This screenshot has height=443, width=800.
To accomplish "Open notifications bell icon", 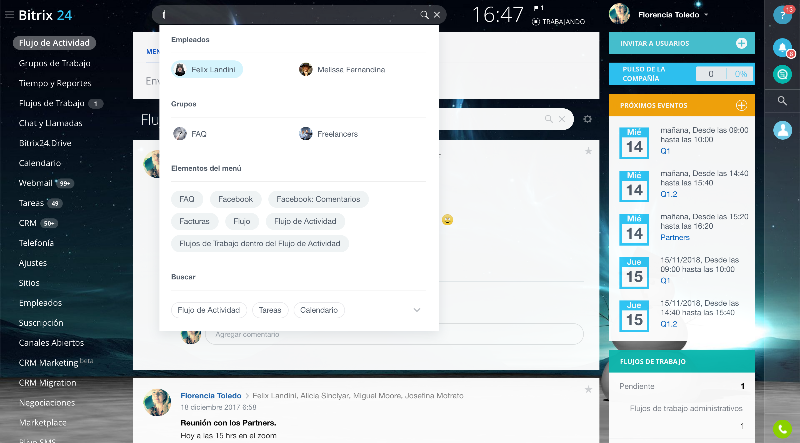I will pos(782,47).
